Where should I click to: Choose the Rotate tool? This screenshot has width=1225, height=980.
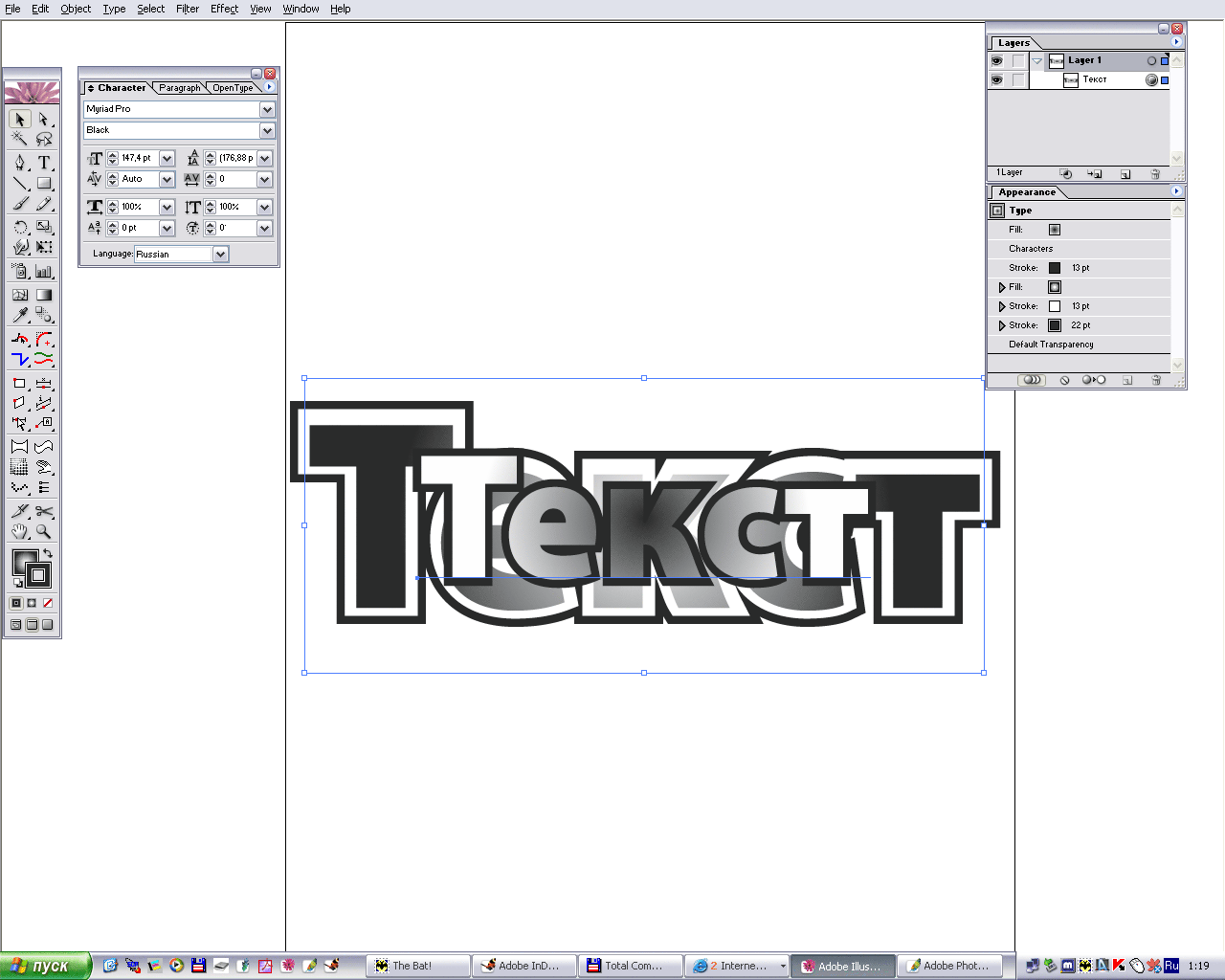20,227
